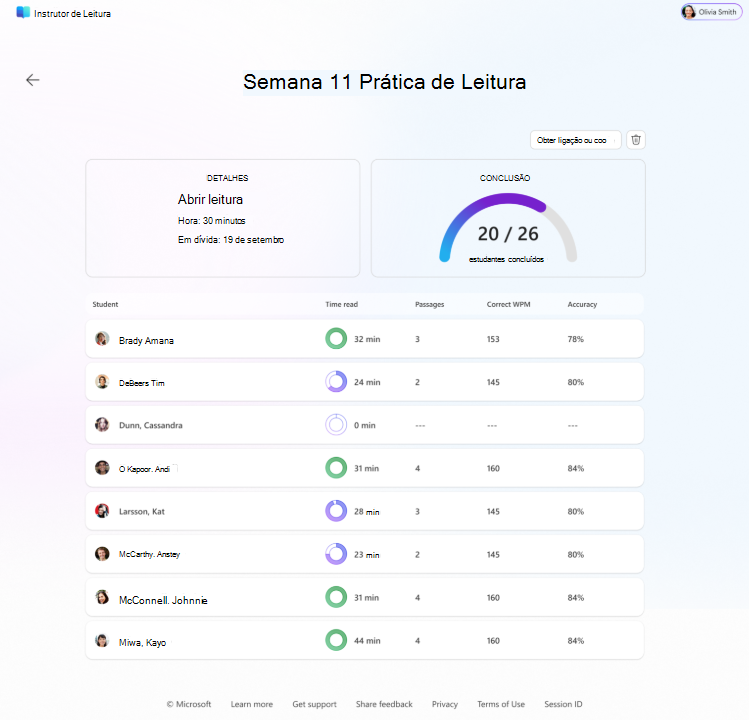This screenshot has height=720, width=749.
Task: Click Brady Amana's avatar photo
Action: [102, 339]
